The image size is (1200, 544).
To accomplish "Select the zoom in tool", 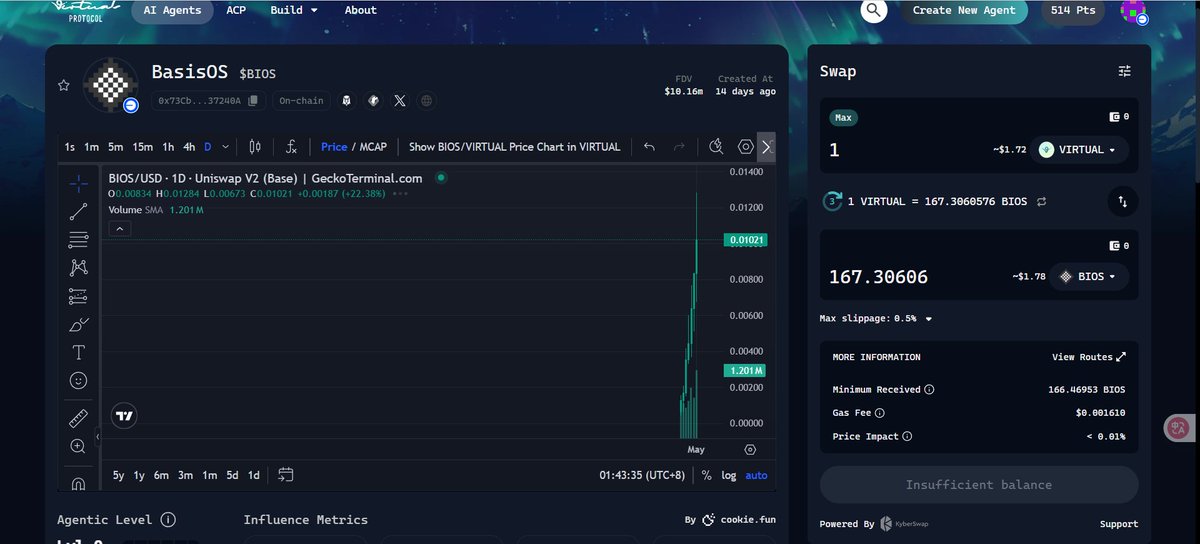I will pyautogui.click(x=78, y=446).
